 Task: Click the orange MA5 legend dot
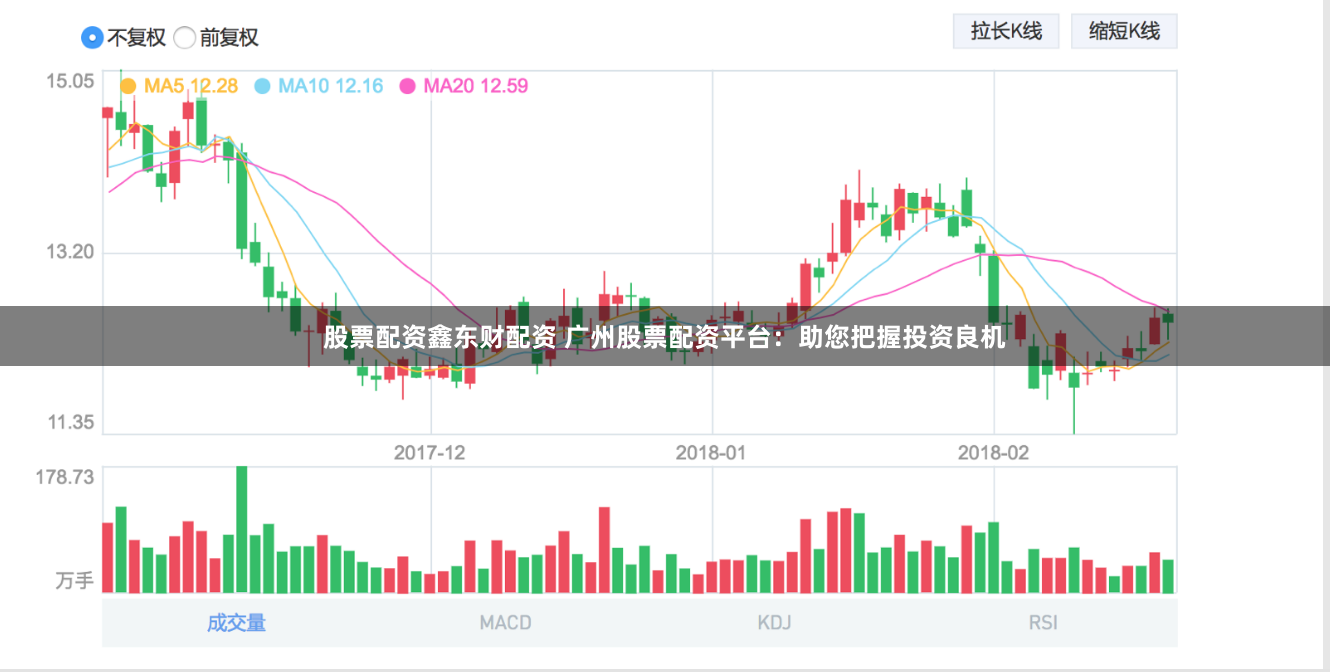(128, 87)
